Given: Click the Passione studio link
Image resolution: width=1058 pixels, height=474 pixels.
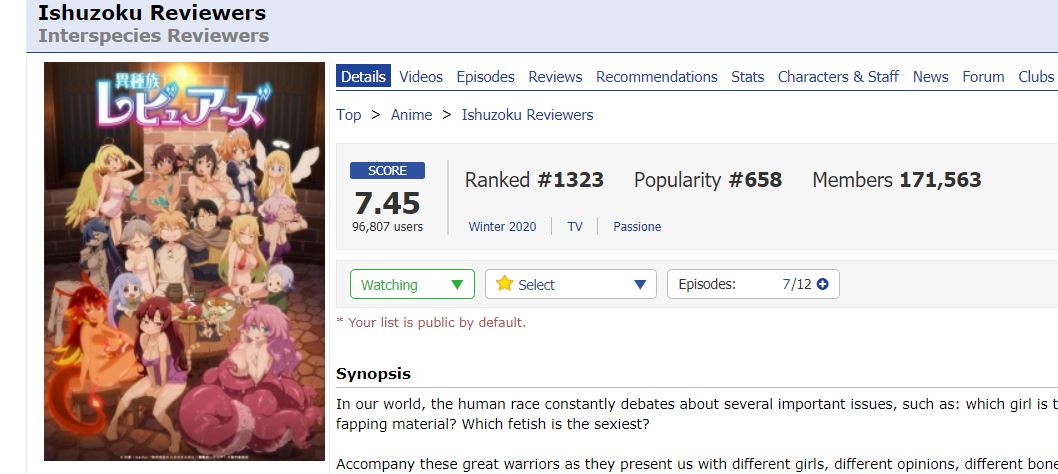Looking at the screenshot, I should [x=637, y=227].
